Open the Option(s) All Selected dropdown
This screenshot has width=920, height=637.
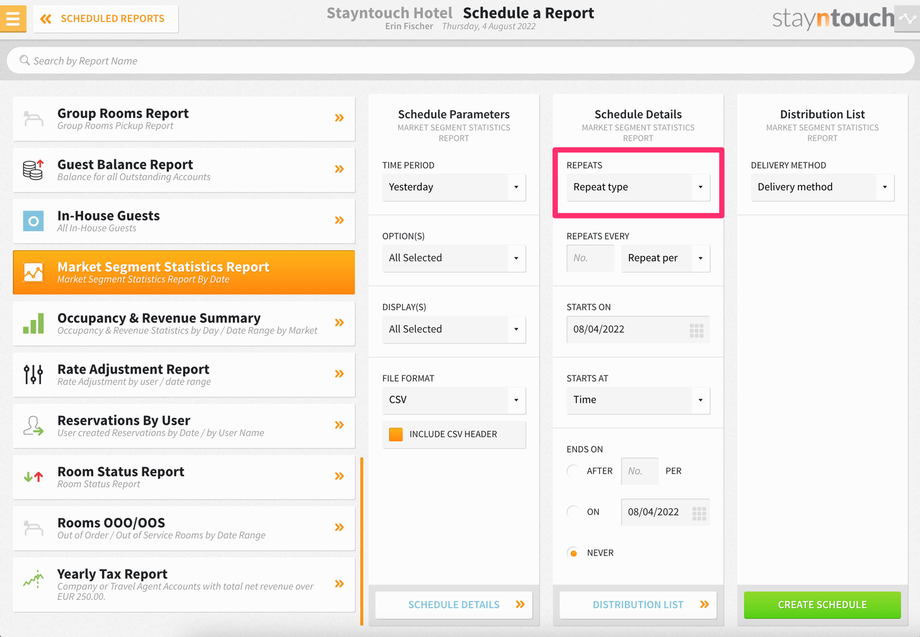pos(454,258)
